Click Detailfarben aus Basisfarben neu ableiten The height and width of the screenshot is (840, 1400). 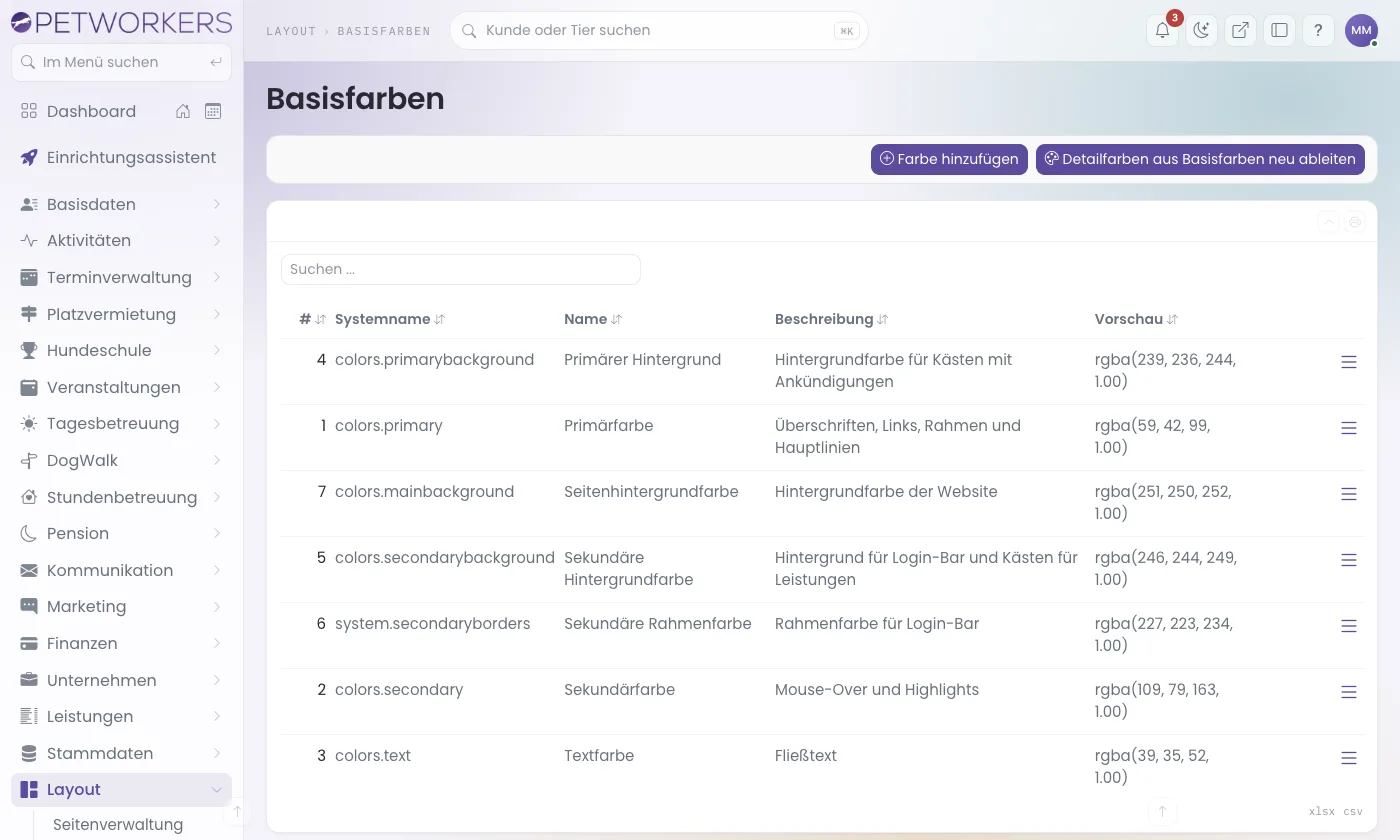tap(1200, 159)
